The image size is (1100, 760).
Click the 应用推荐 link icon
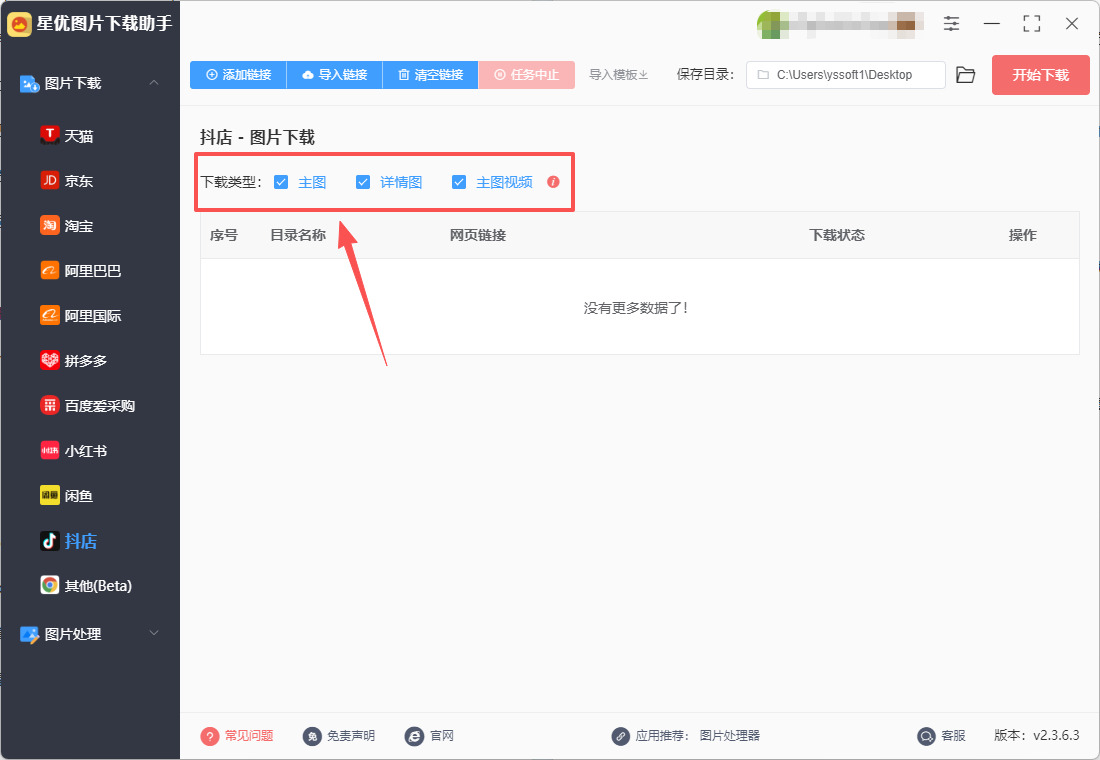pos(620,736)
